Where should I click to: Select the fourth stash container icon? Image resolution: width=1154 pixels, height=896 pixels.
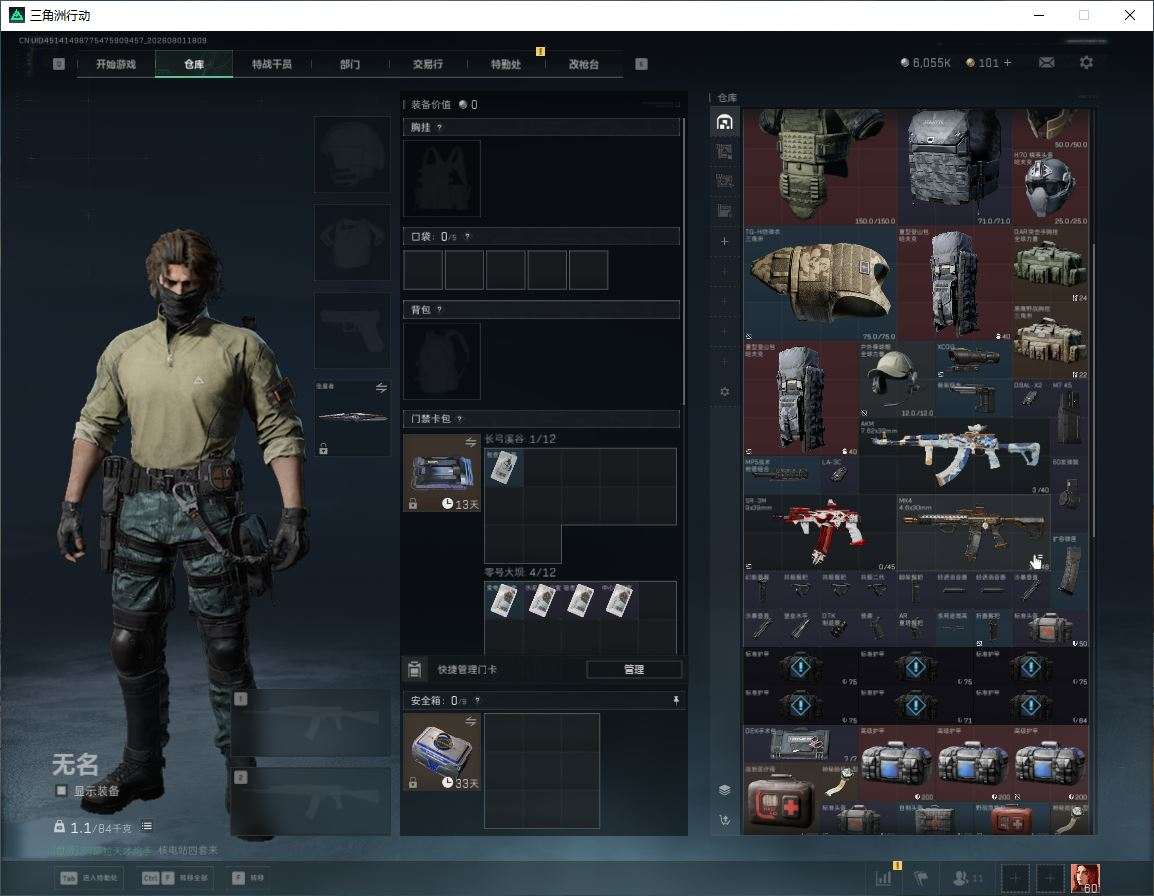(x=724, y=211)
